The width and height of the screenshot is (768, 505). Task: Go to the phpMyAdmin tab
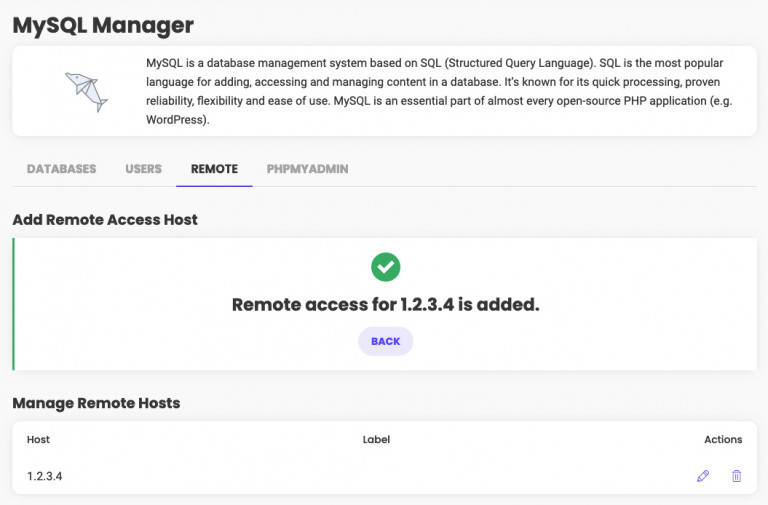click(x=308, y=169)
